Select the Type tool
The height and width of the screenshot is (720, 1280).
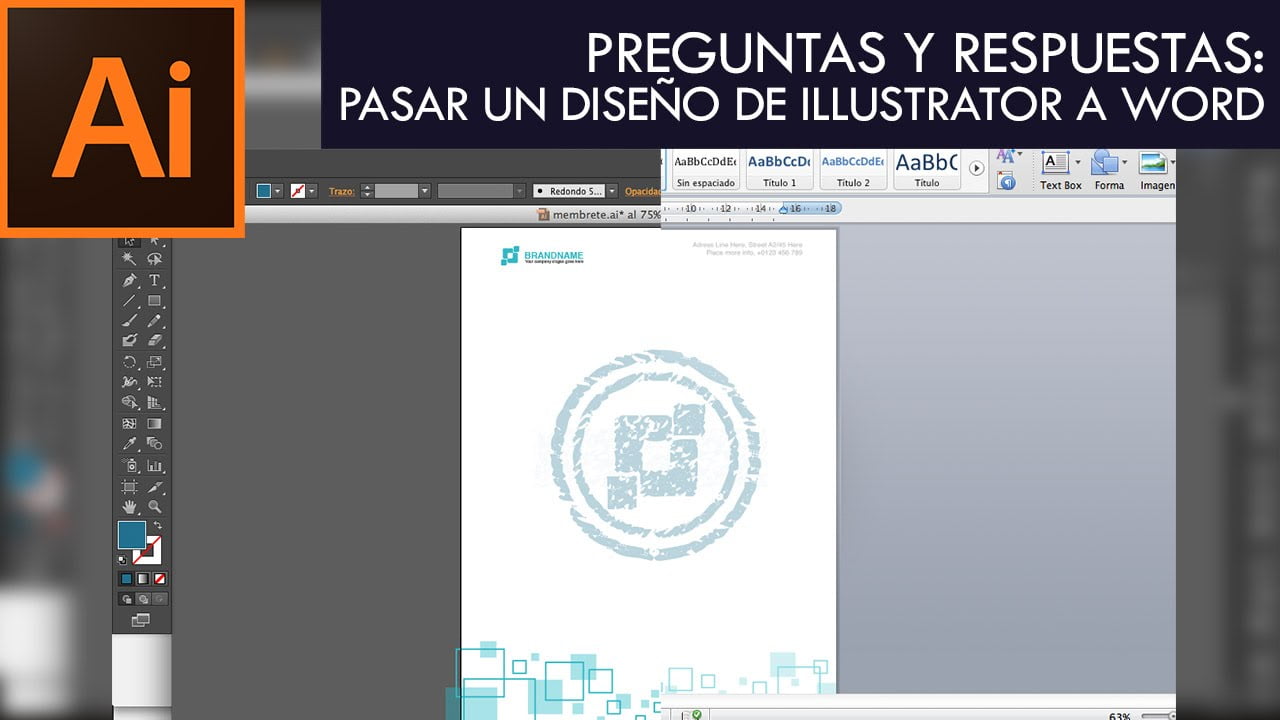click(154, 280)
